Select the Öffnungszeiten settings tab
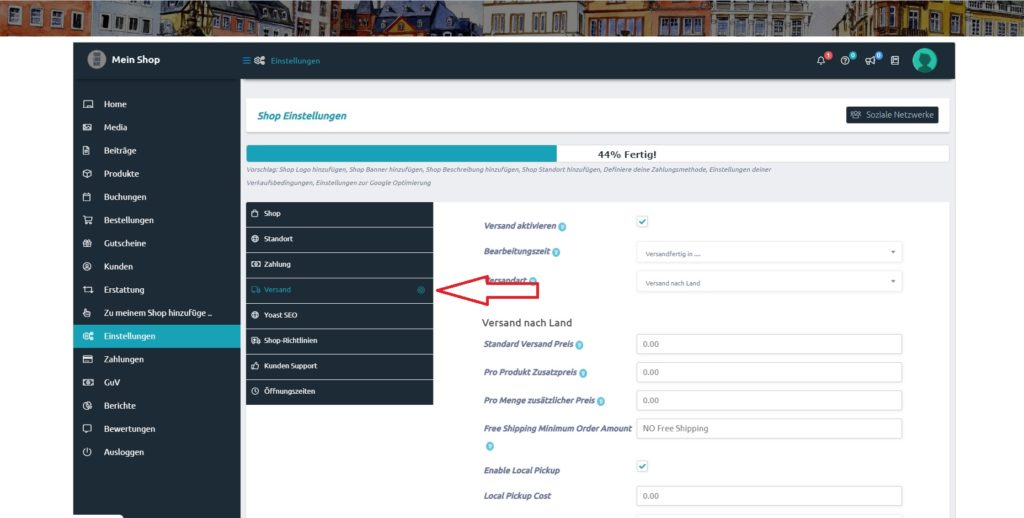 339,391
